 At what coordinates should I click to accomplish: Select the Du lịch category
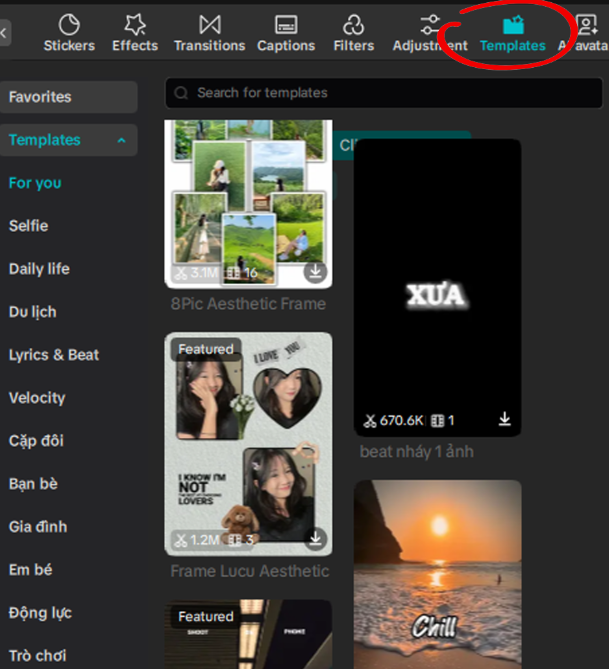tap(32, 312)
